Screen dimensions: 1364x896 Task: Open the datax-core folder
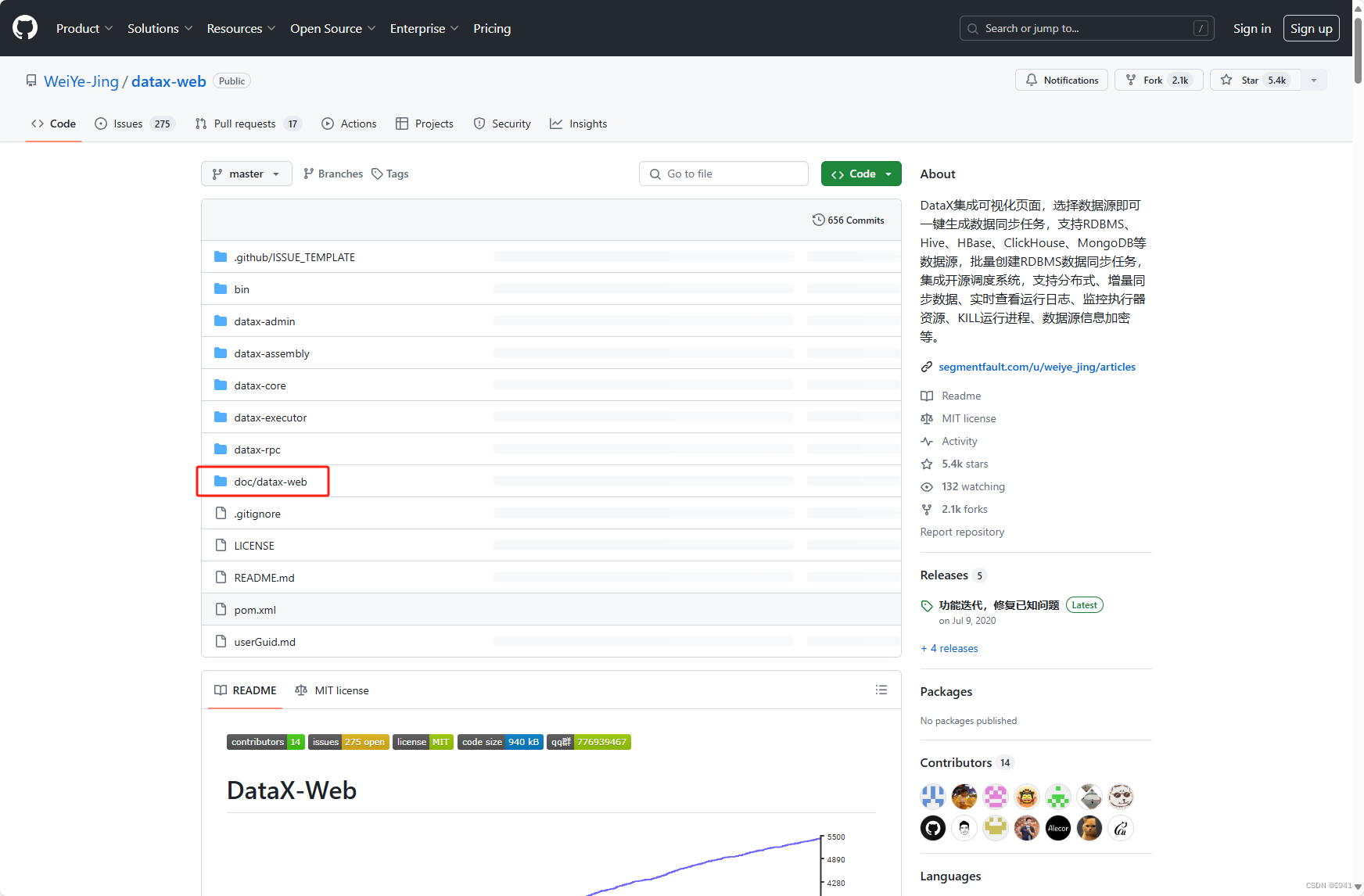[260, 385]
